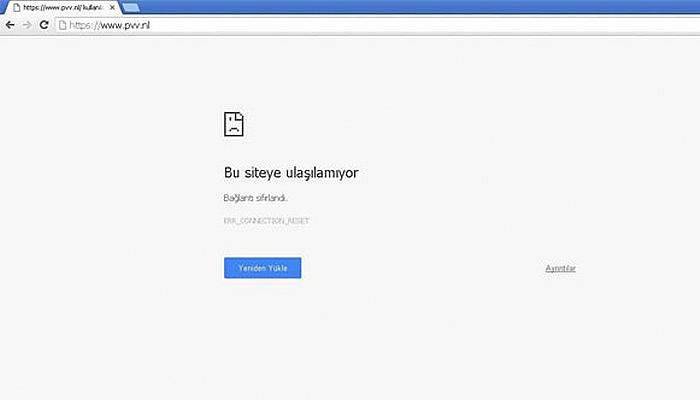Go back with the back arrow

(10, 25)
